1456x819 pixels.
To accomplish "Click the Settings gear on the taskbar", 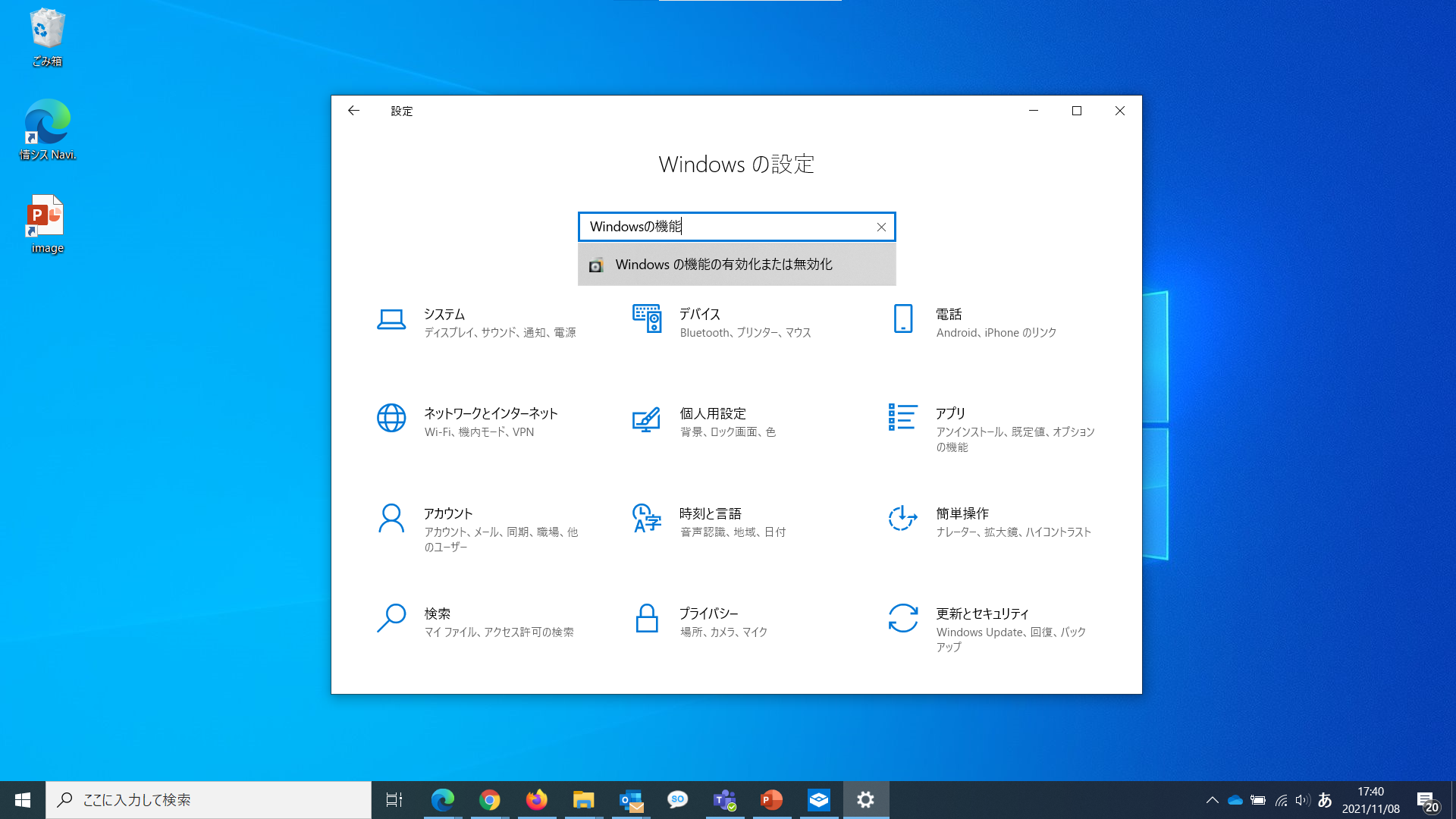I will click(866, 800).
